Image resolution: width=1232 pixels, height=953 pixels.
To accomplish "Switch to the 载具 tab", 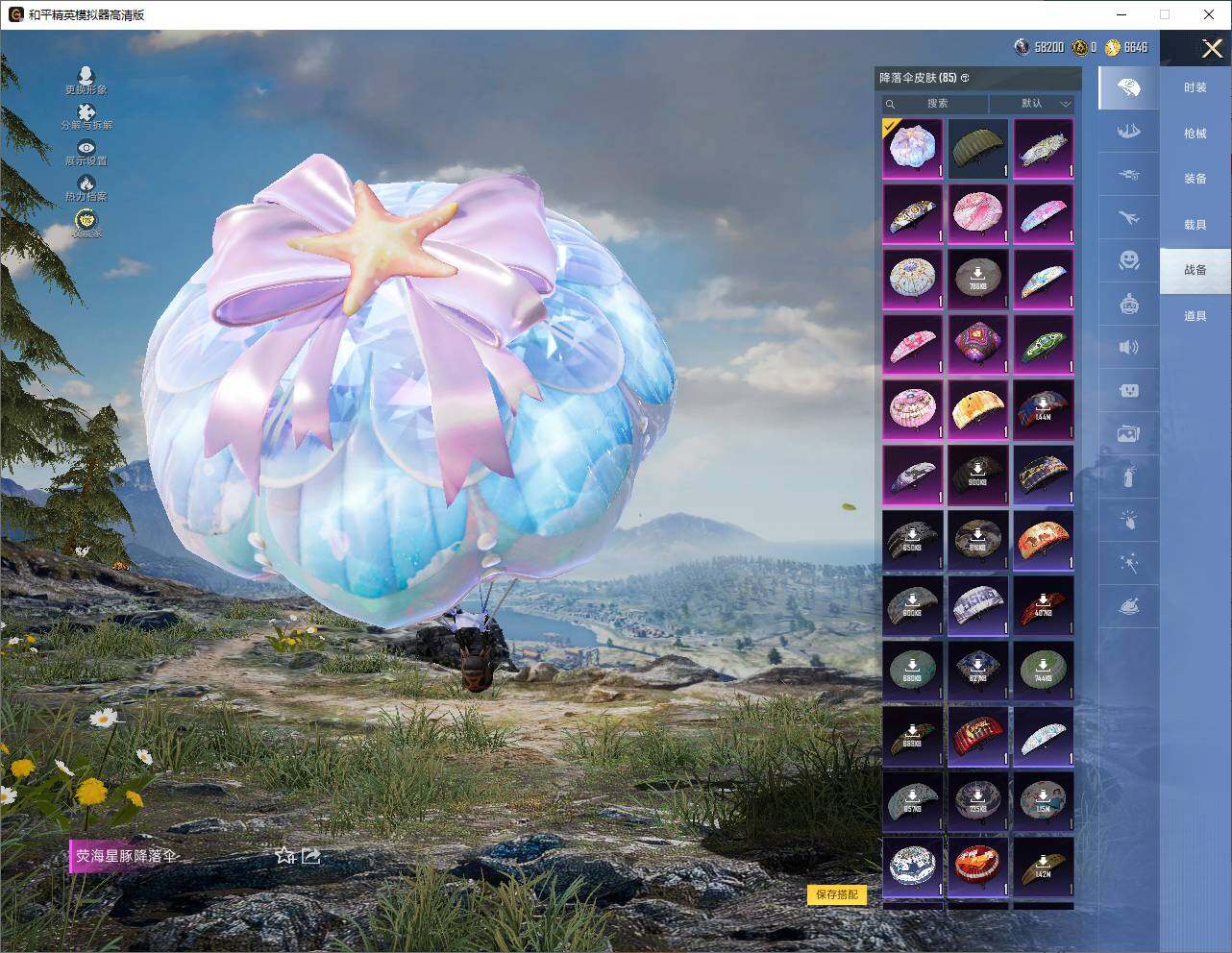I will pos(1195,225).
